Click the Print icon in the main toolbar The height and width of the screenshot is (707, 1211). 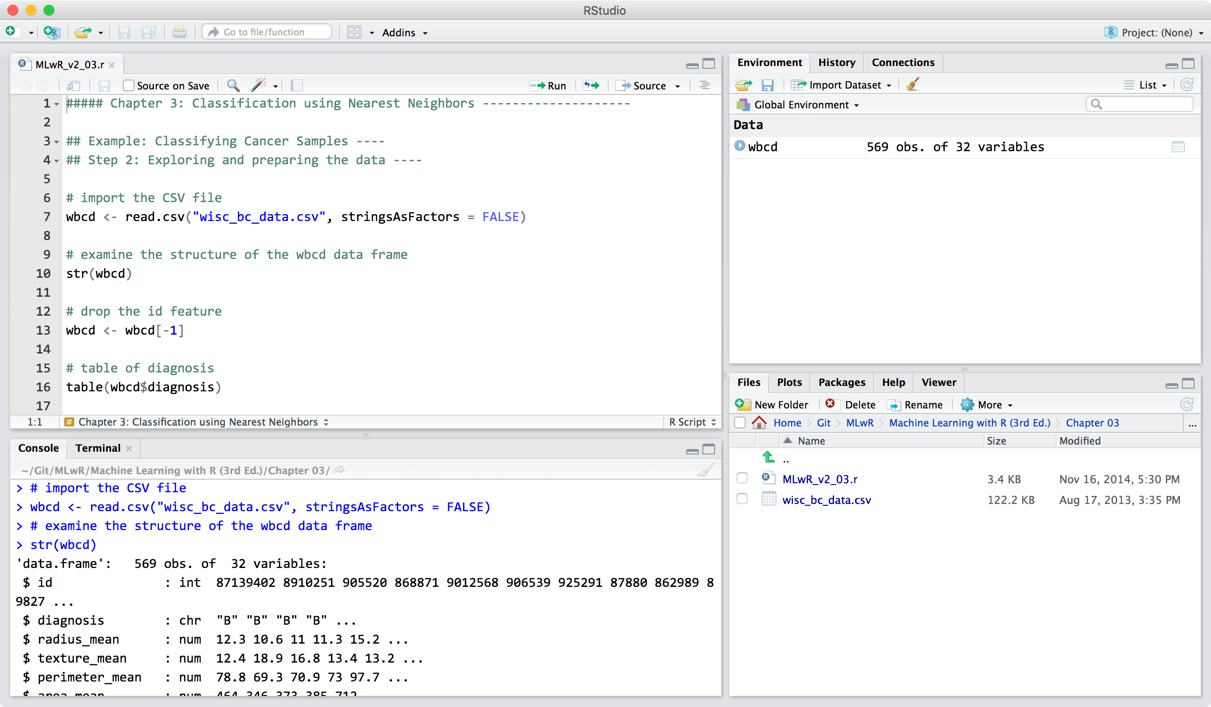179,32
